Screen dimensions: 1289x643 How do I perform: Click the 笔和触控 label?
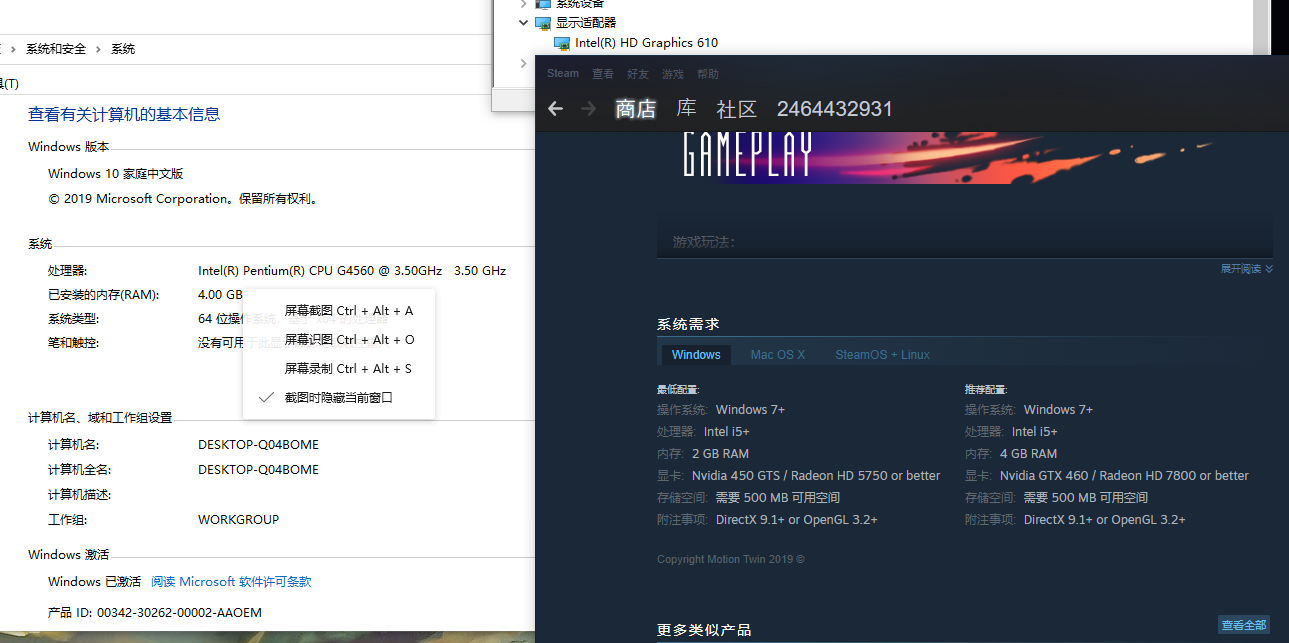[74, 343]
